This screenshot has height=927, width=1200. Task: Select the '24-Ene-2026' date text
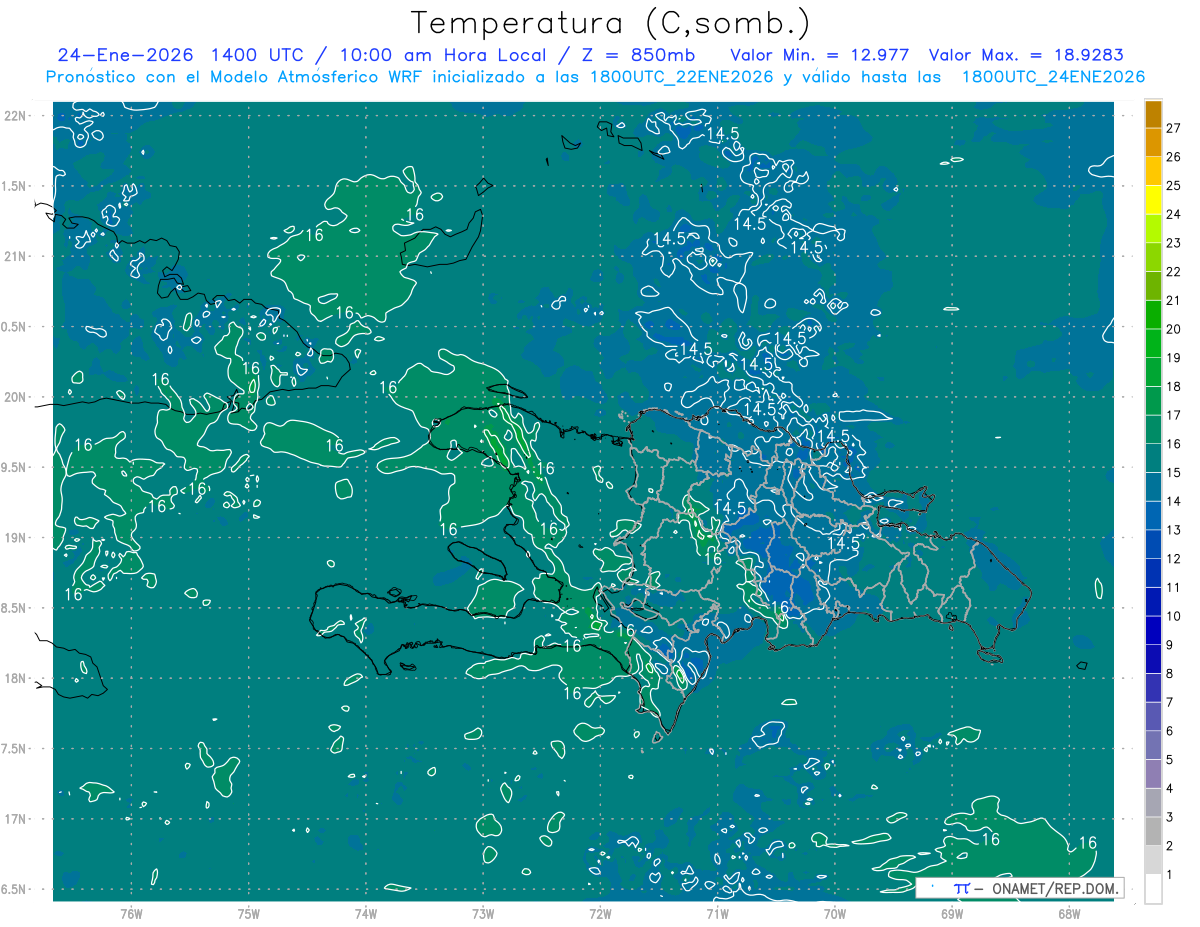point(124,55)
